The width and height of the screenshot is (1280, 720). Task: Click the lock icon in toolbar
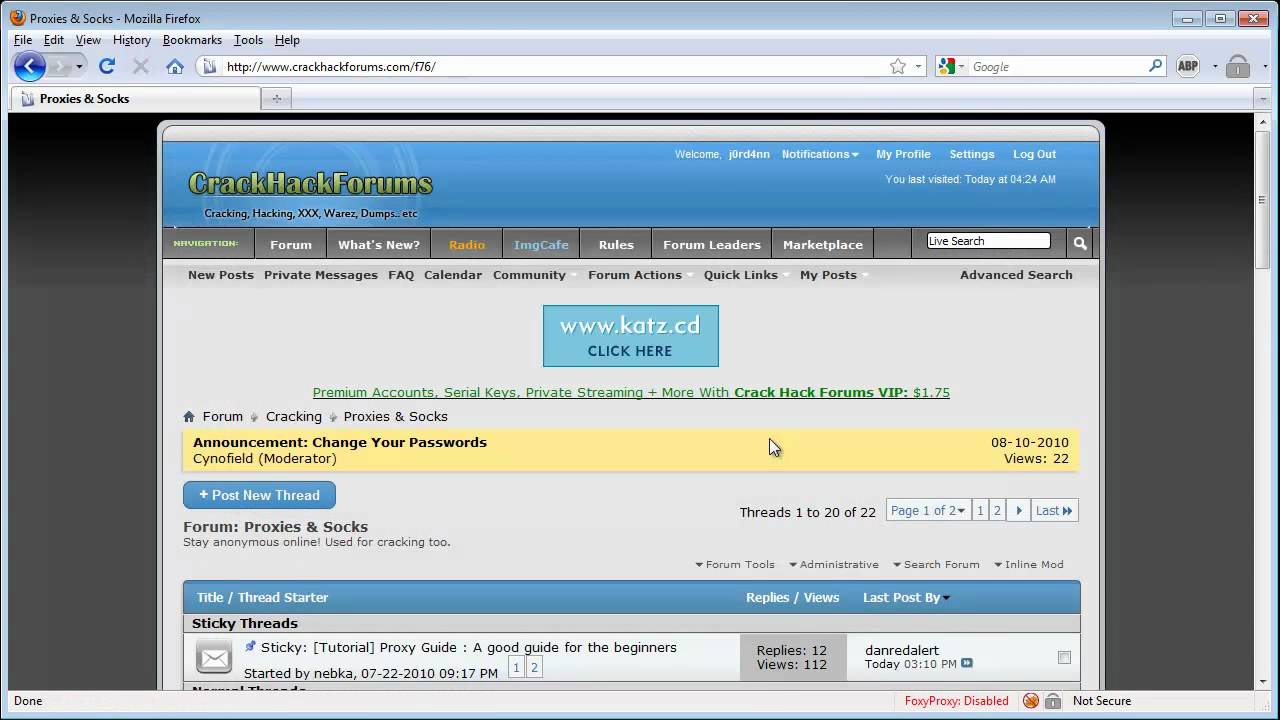point(1238,66)
